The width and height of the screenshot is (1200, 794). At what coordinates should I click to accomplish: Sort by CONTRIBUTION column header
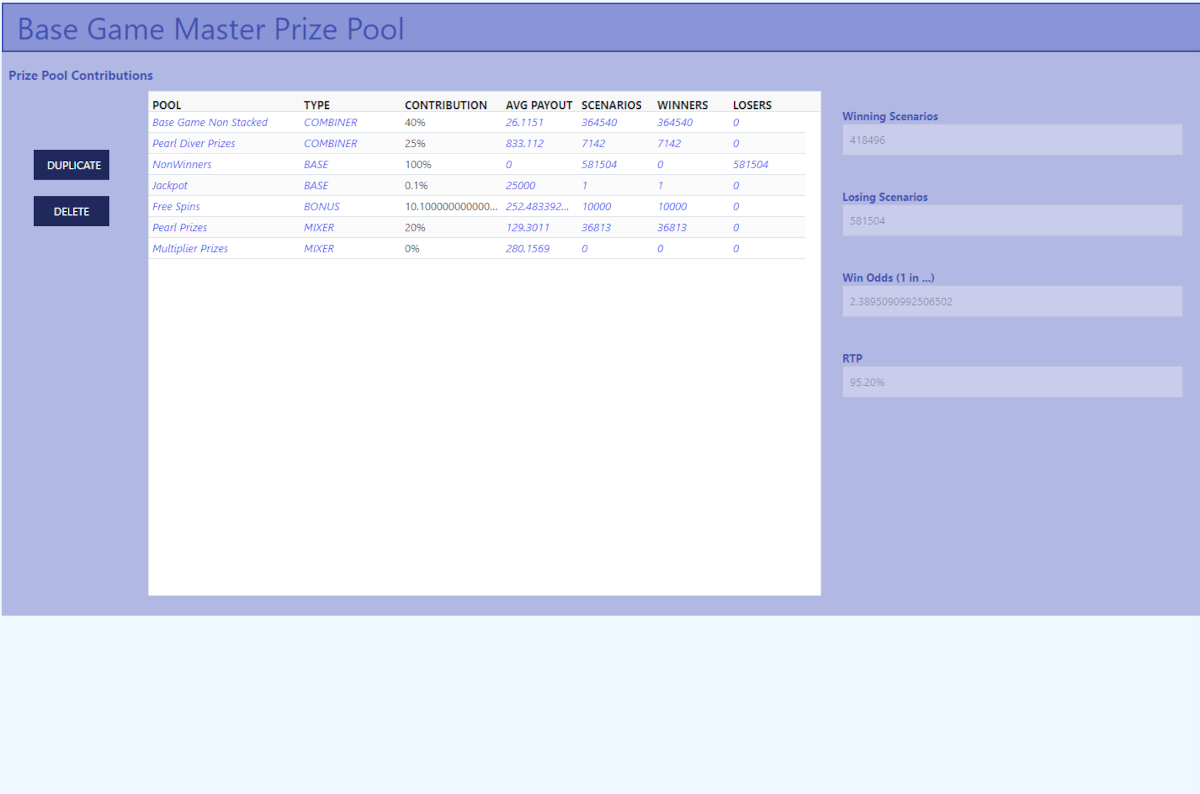(446, 105)
